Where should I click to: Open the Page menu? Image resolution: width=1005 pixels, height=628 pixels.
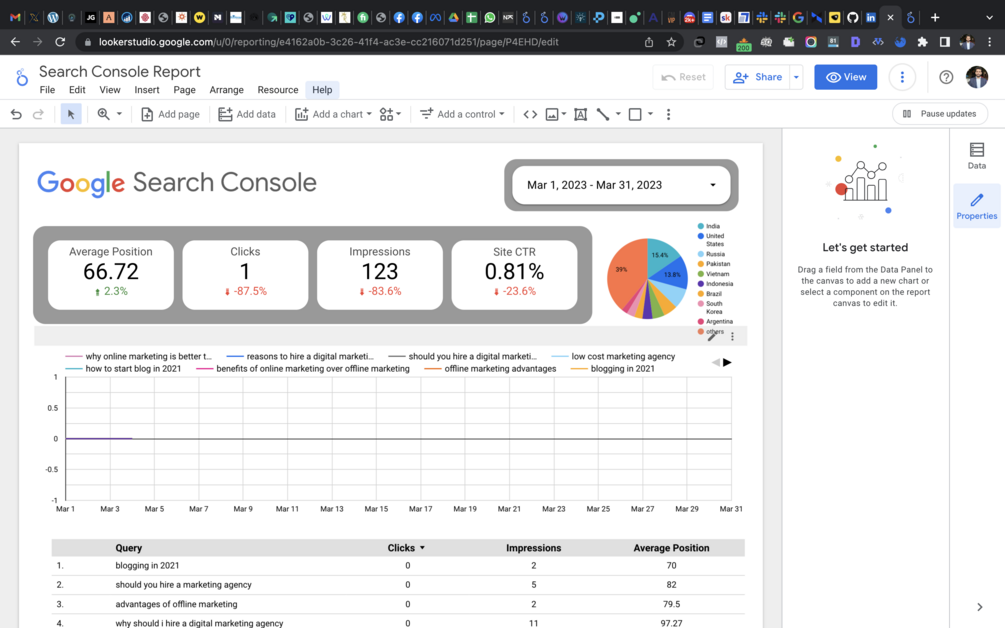coord(185,90)
